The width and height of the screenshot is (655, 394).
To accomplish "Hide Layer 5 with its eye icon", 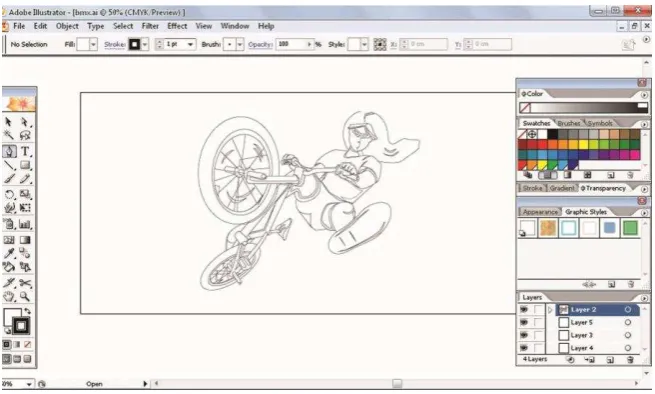I will click(x=524, y=323).
